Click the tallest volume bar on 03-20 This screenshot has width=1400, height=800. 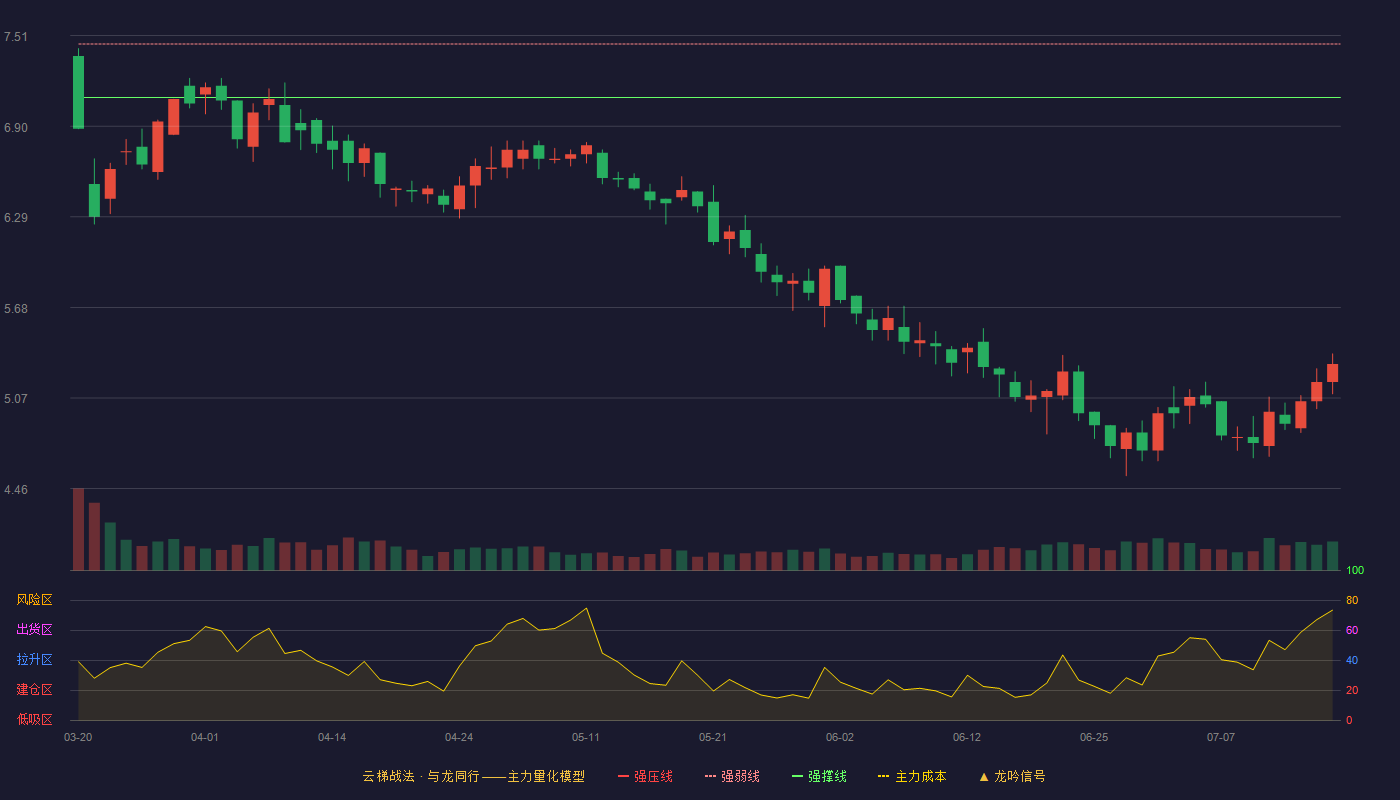pos(78,529)
